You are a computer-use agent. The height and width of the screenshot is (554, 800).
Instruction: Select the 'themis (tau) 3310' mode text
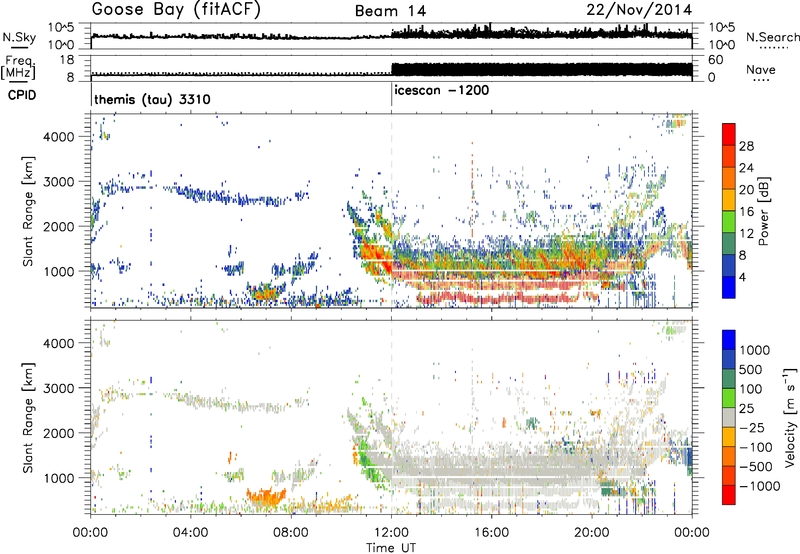coord(152,99)
